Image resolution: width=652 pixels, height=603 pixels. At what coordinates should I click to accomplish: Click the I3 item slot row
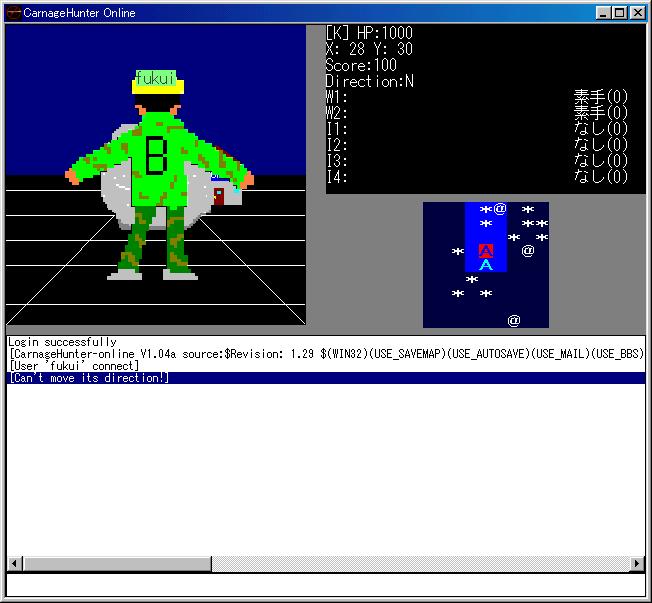pyautogui.click(x=477, y=161)
